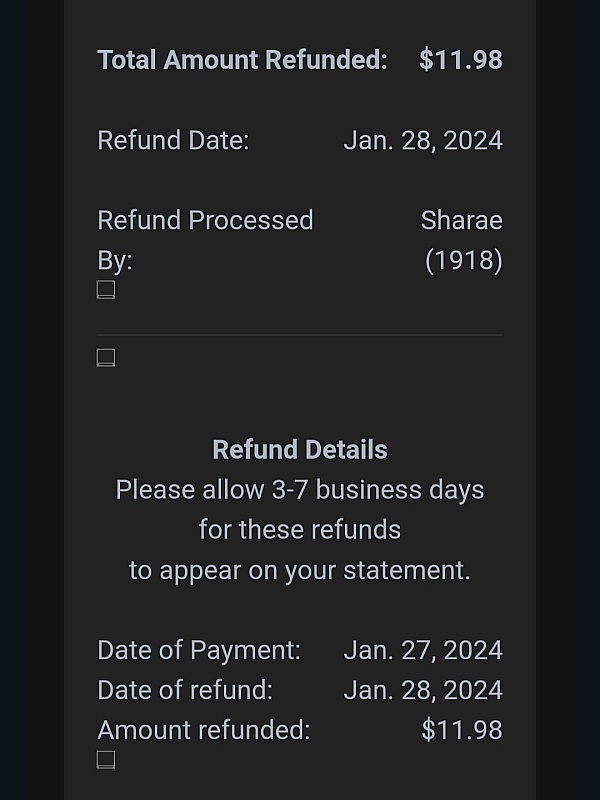Select the "Refund Details" heading
Screen dimensions: 600x800
[300, 450]
